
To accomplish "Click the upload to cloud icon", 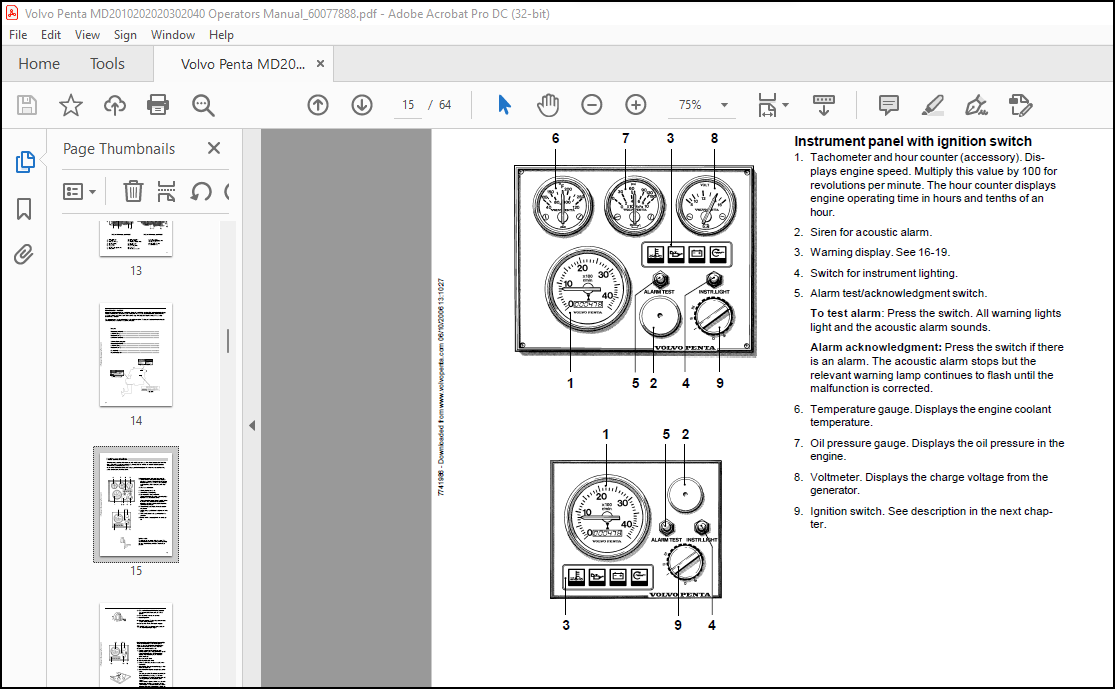I will click(x=114, y=105).
